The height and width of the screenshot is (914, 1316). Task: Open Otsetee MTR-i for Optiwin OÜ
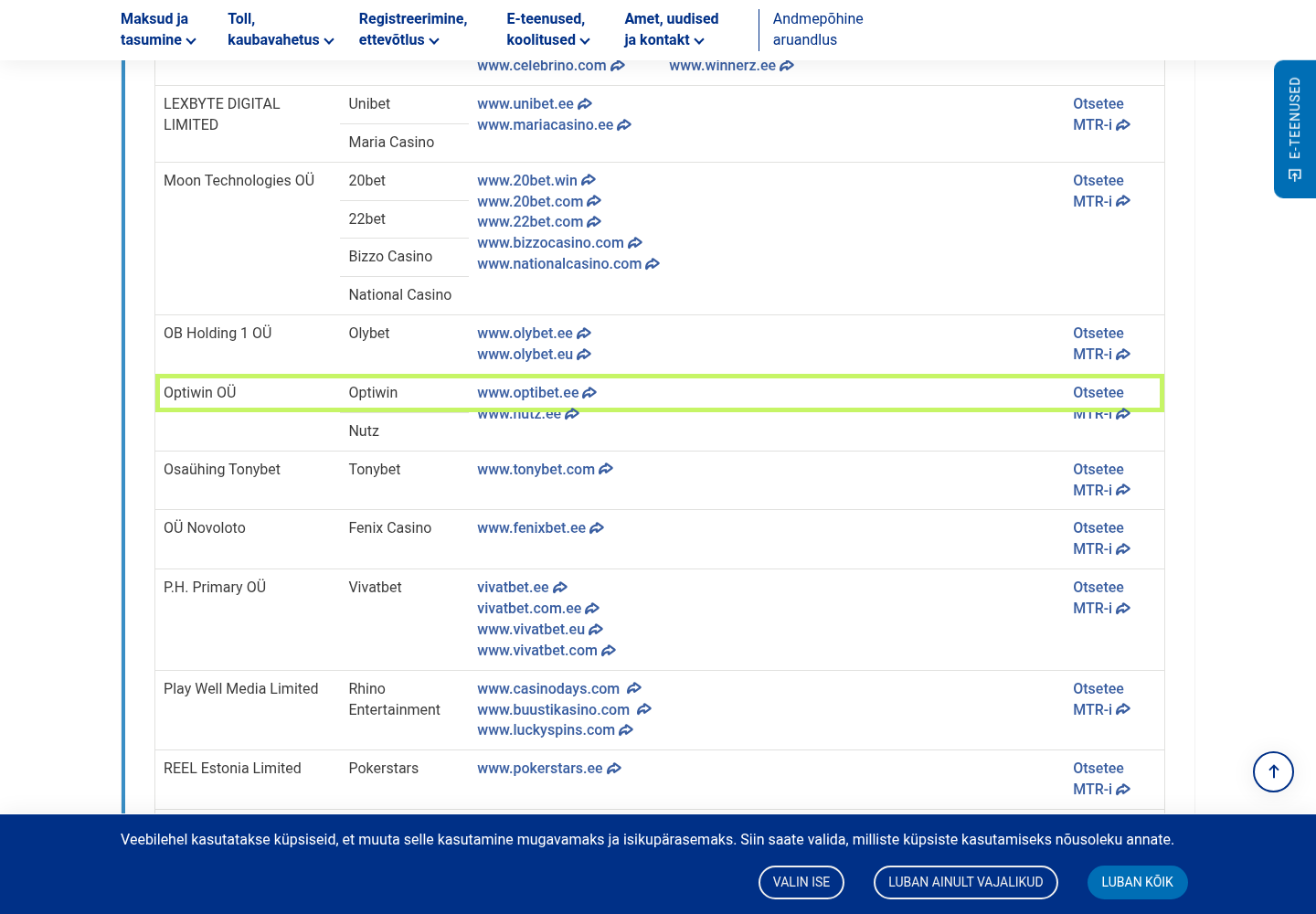point(1101,403)
